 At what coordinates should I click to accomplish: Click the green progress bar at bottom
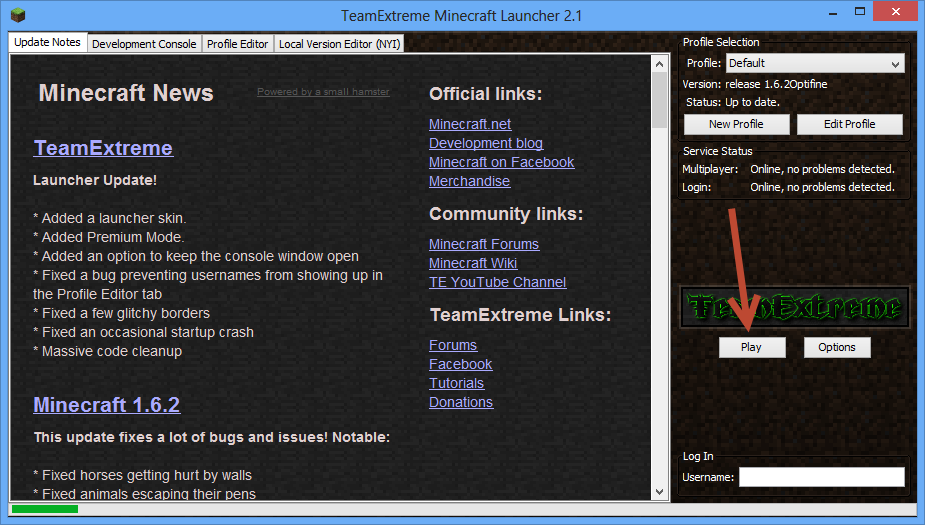[45, 509]
